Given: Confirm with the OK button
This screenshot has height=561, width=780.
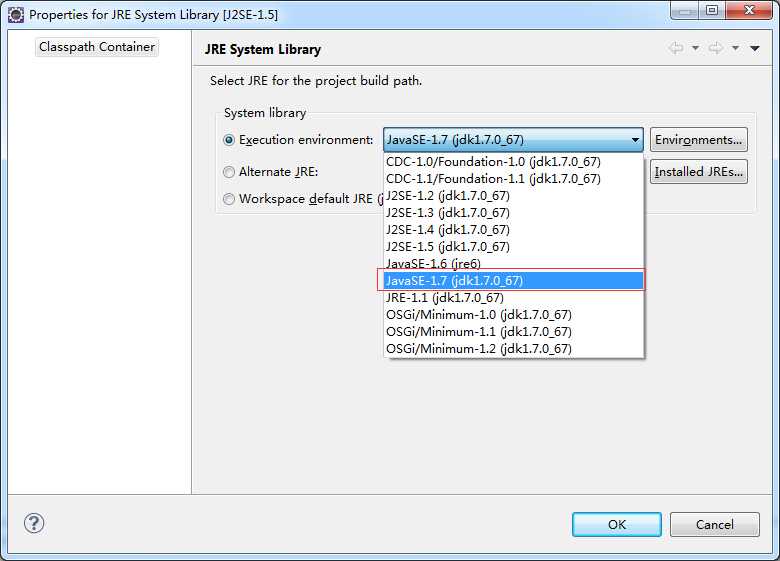Looking at the screenshot, I should point(617,524).
